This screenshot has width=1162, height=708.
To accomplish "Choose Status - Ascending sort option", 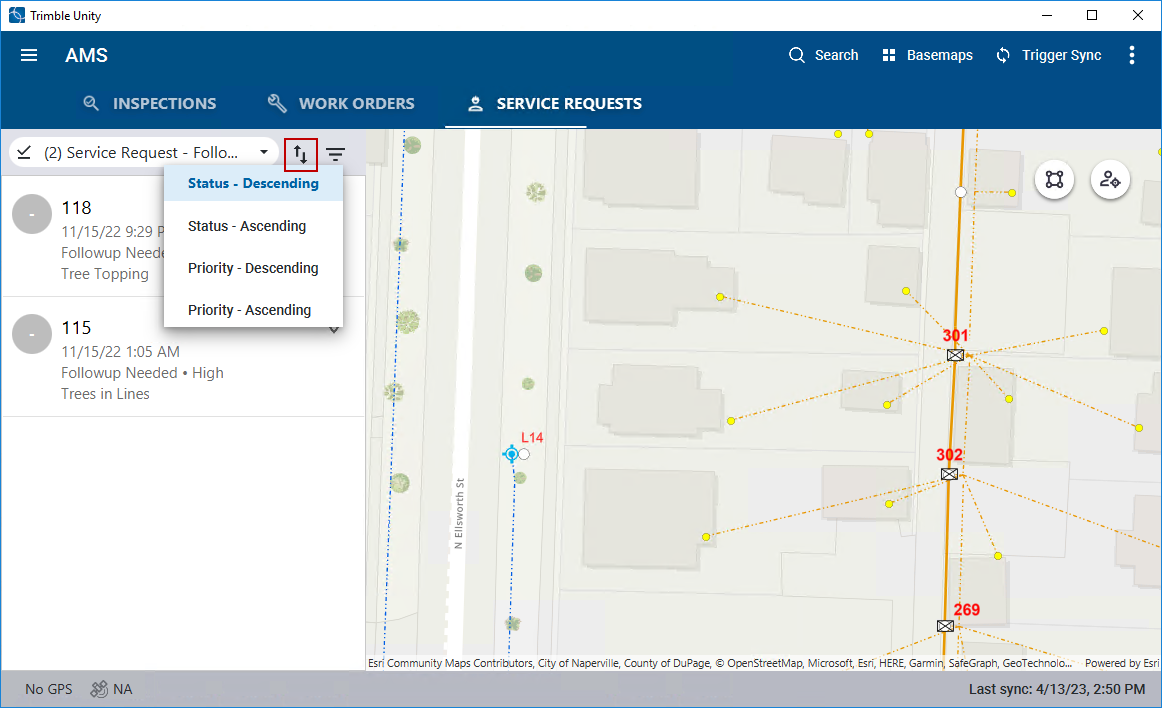I will [247, 226].
